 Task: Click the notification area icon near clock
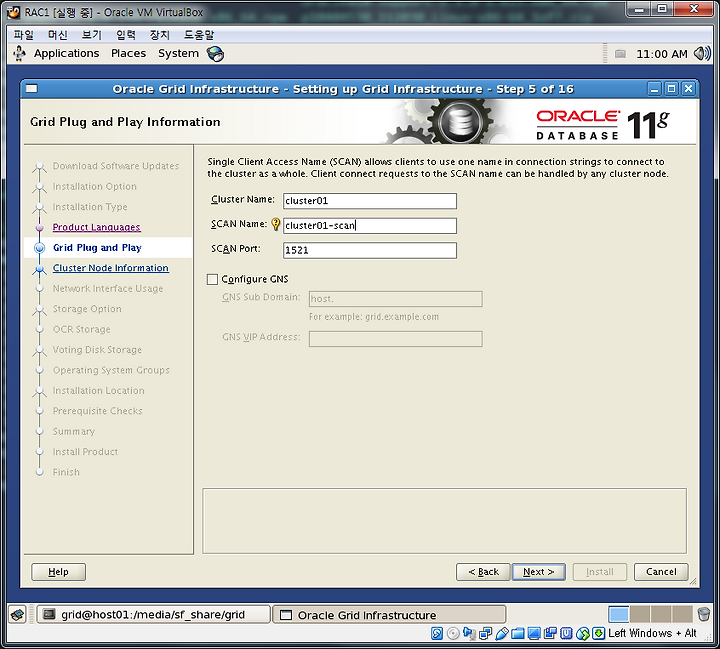(x=620, y=54)
